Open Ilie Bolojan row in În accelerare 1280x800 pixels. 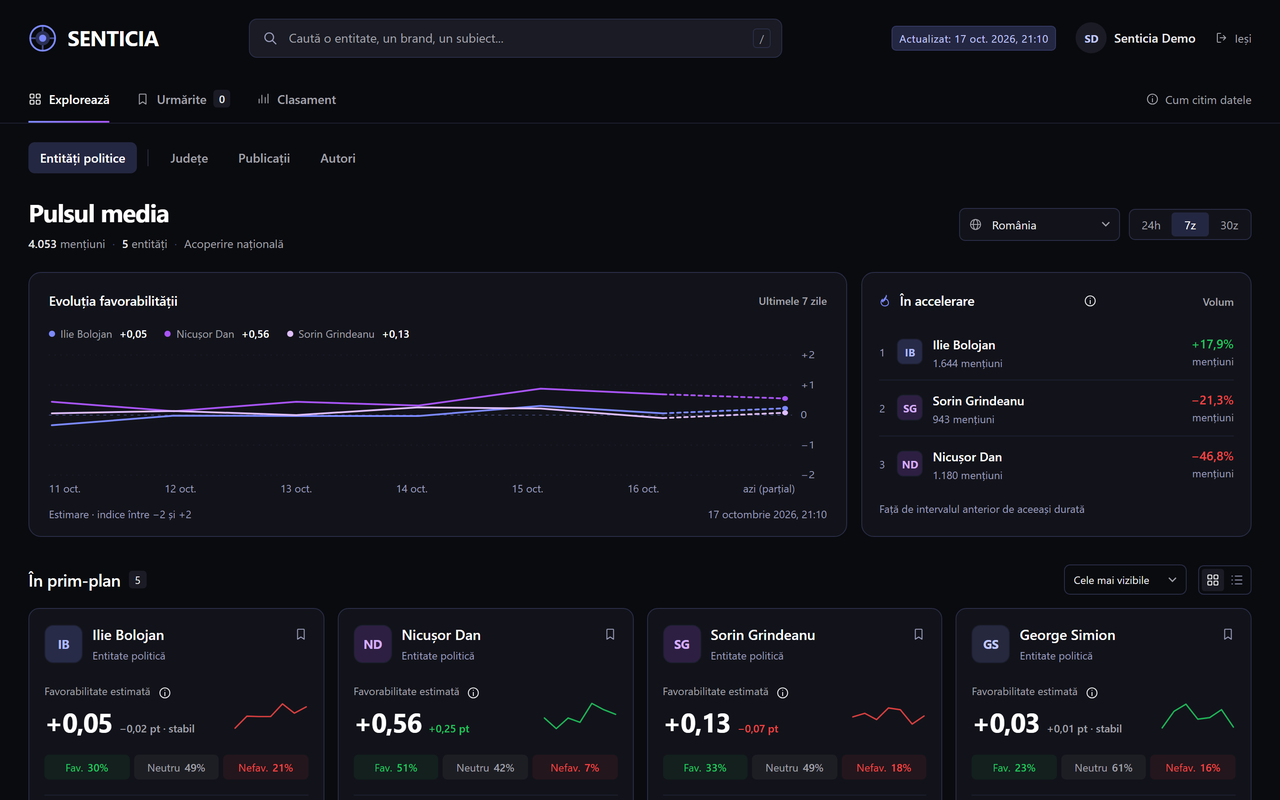(x=1056, y=353)
